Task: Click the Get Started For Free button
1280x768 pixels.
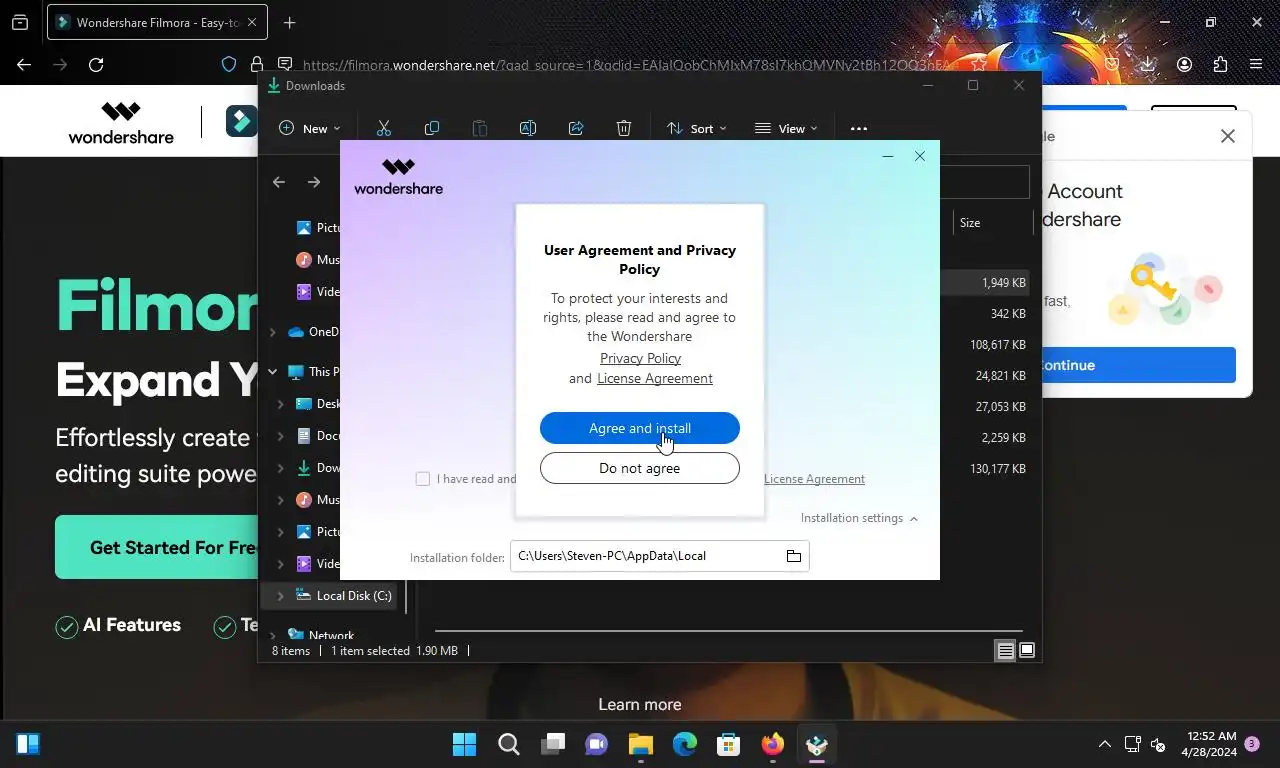Action: (x=160, y=547)
